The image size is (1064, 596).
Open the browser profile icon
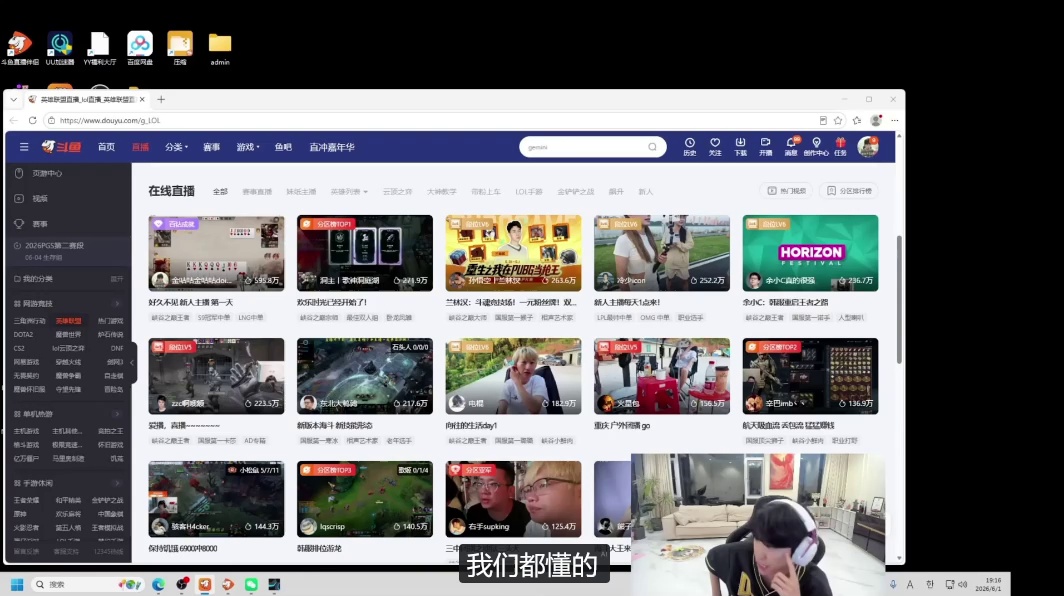pos(876,120)
